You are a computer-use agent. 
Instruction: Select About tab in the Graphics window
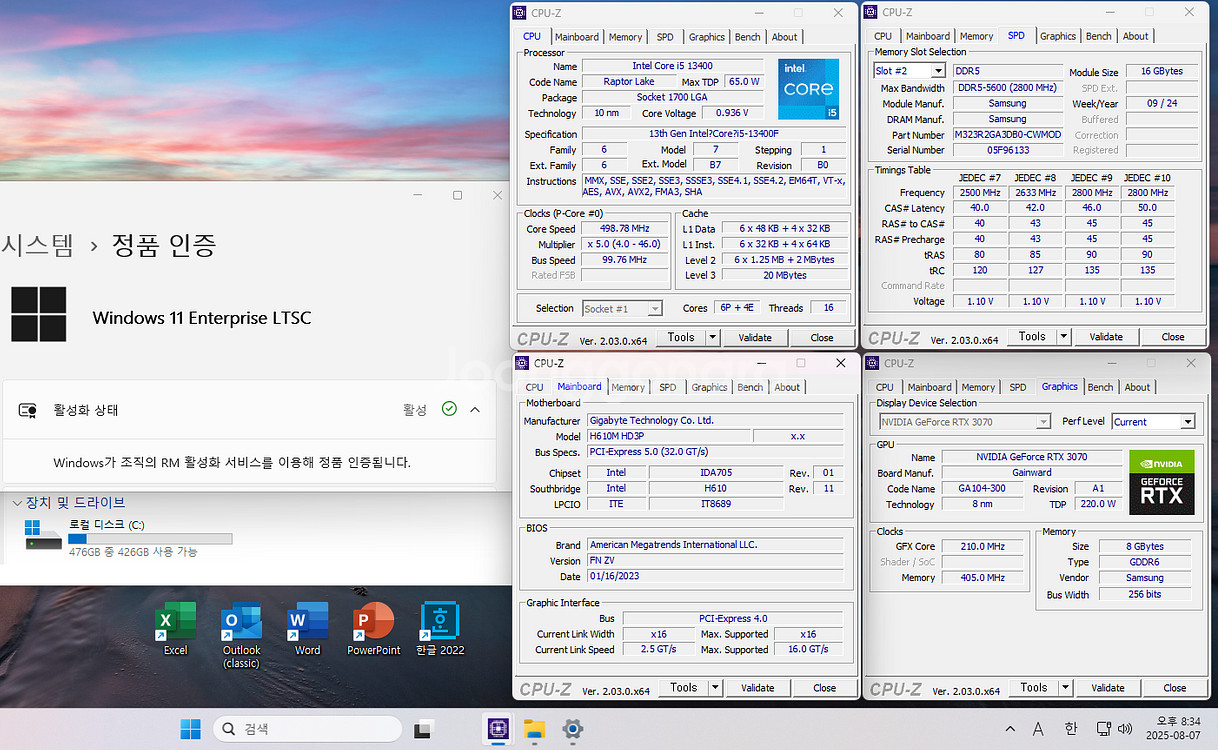pyautogui.click(x=1137, y=387)
